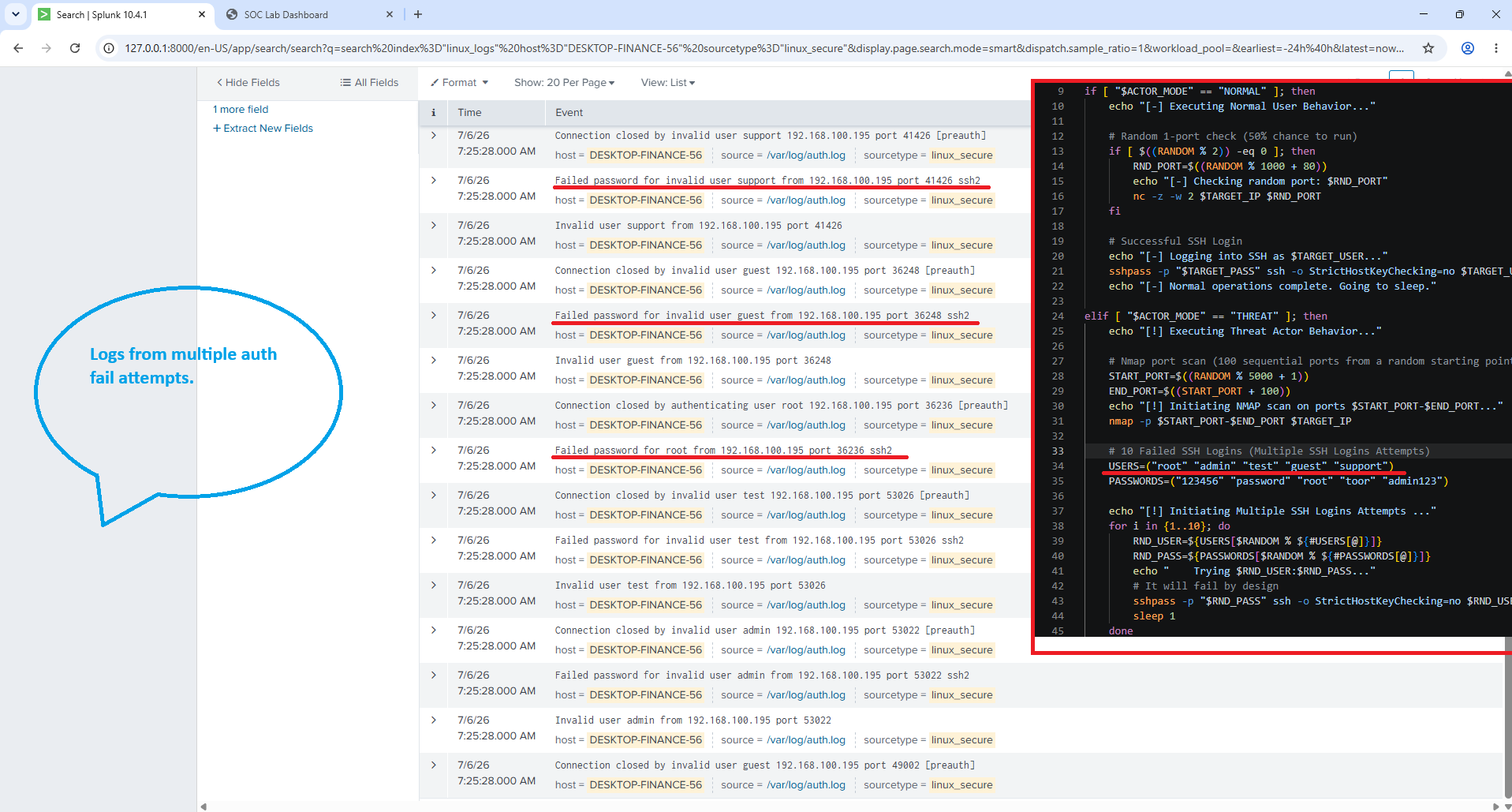
Task: Expand Failed password for admin port 53022 event
Action: pyautogui.click(x=434, y=675)
